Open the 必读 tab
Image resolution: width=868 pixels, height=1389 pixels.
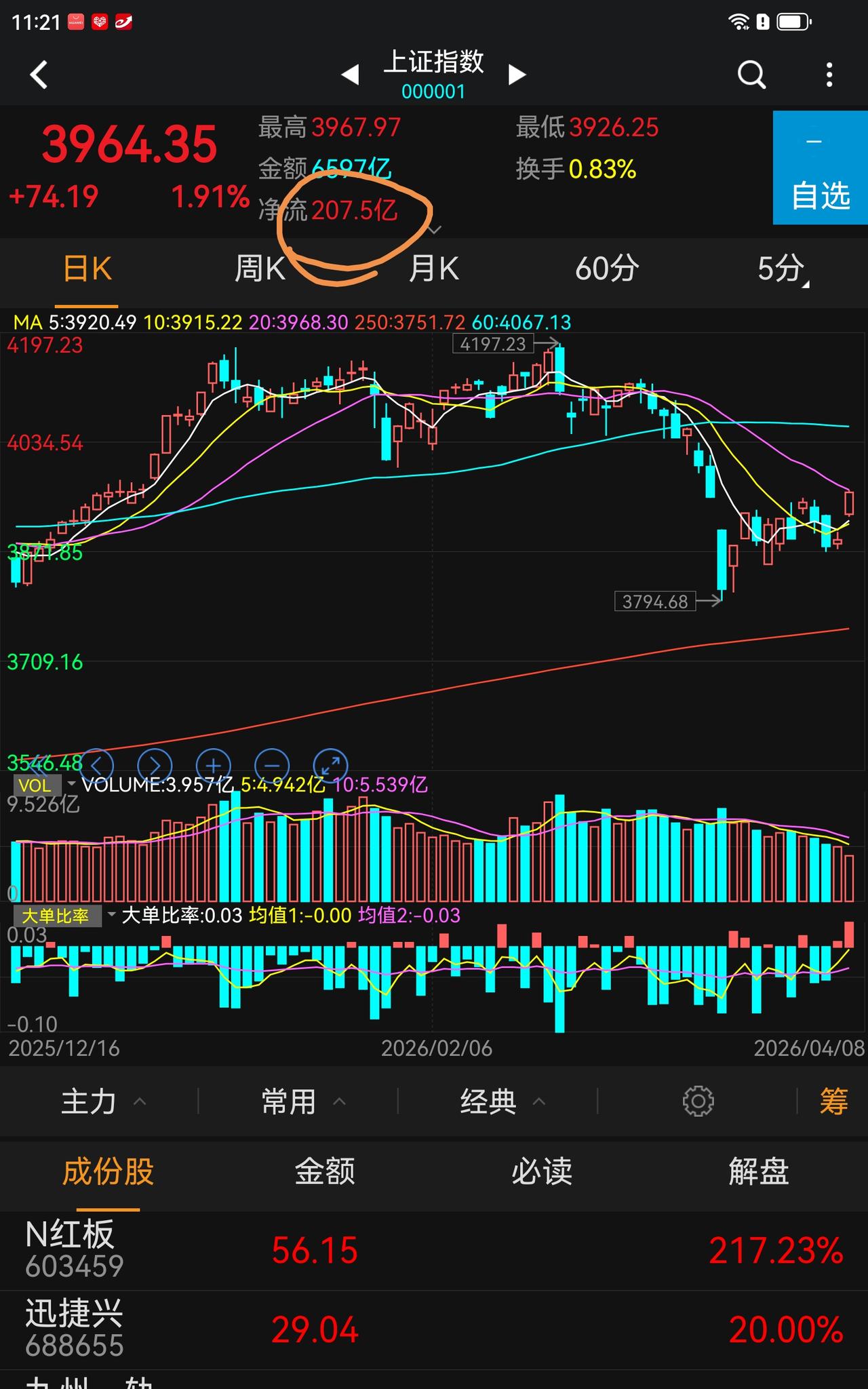tap(542, 1172)
